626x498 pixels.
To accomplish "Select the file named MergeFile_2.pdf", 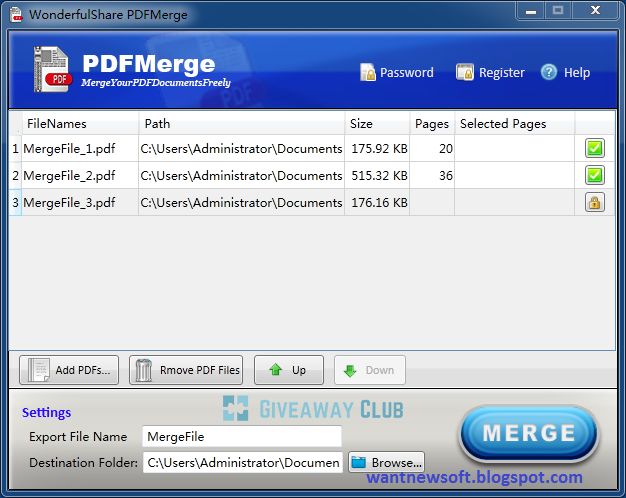I will (80, 175).
